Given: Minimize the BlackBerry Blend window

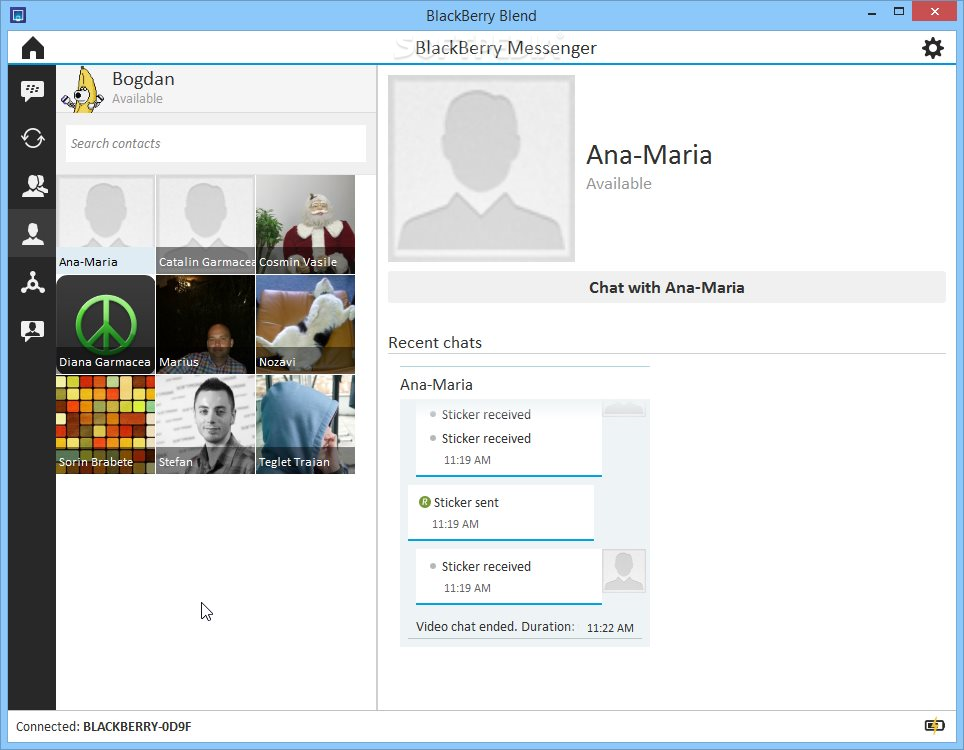Looking at the screenshot, I should [x=872, y=12].
